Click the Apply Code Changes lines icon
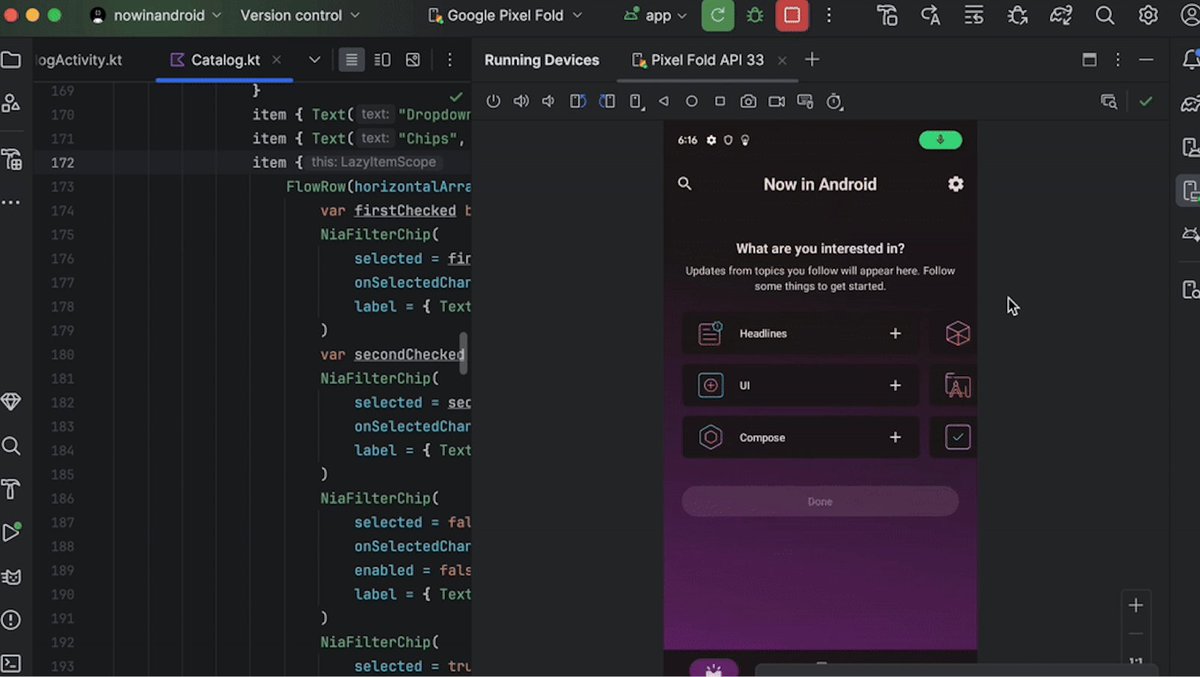 974,15
